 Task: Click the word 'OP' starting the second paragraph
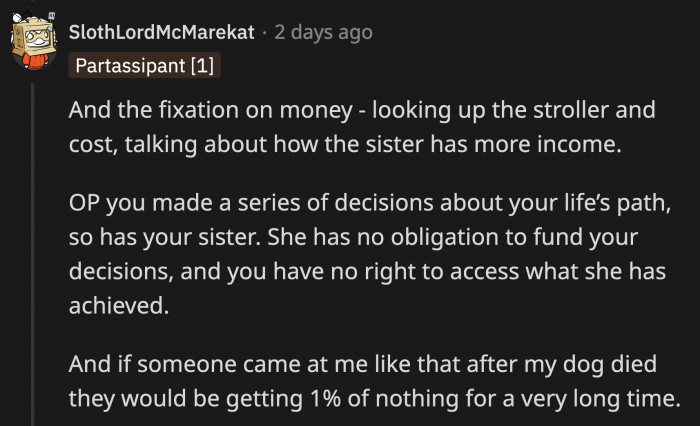pos(83,208)
